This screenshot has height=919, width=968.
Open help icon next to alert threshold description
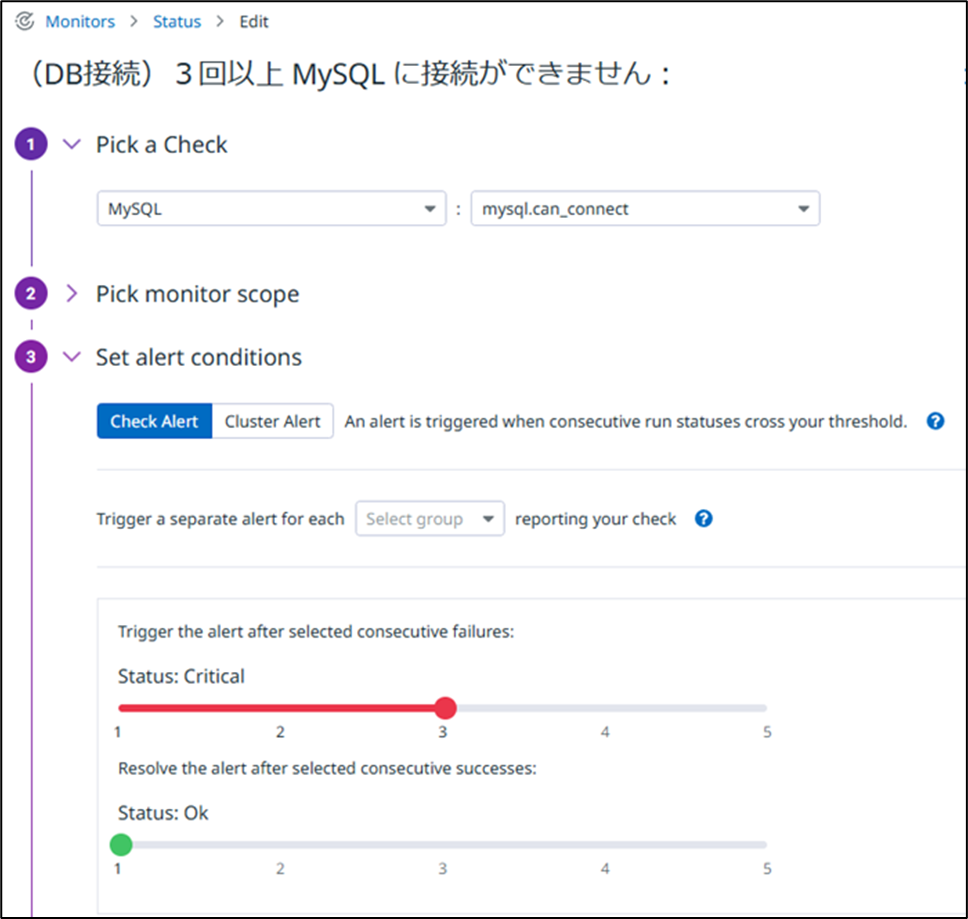[x=935, y=421]
